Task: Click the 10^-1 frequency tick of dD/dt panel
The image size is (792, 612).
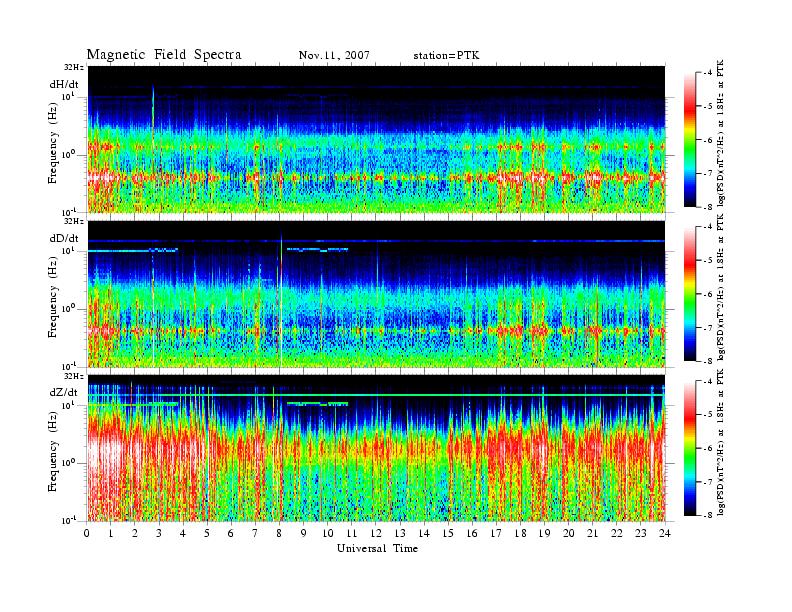Action: click(x=68, y=366)
